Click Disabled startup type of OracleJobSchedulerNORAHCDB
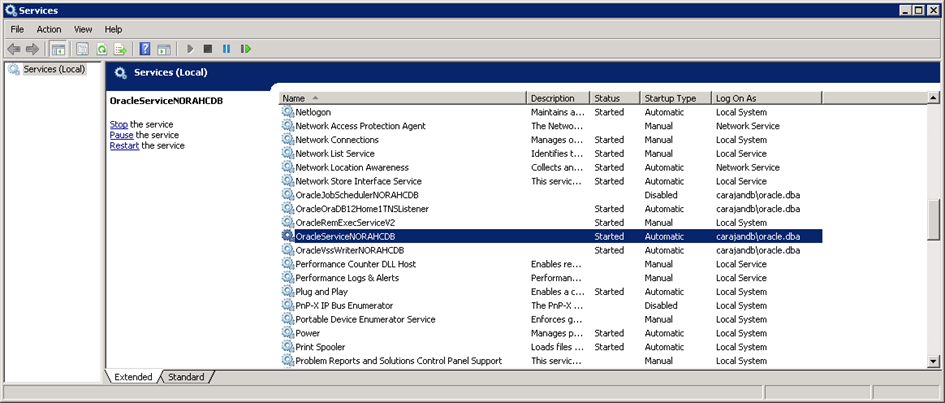This screenshot has height=403, width=945. pos(661,195)
